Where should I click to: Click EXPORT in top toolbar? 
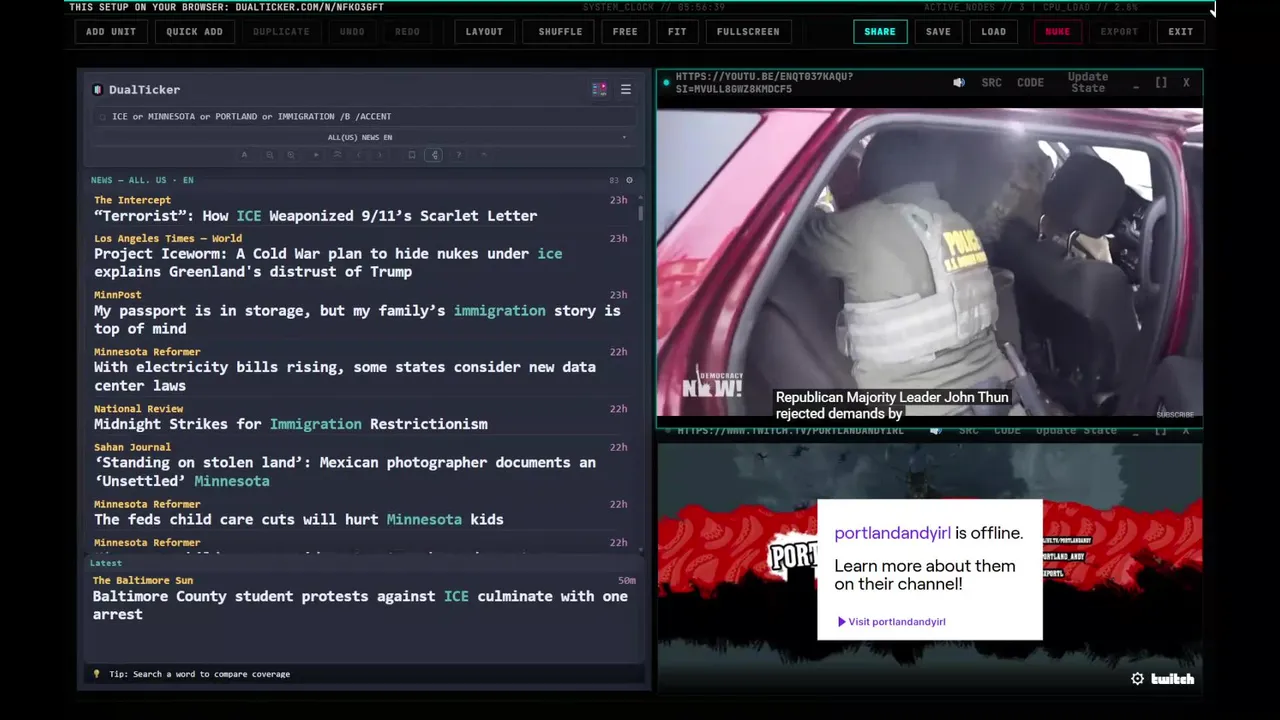1119,31
